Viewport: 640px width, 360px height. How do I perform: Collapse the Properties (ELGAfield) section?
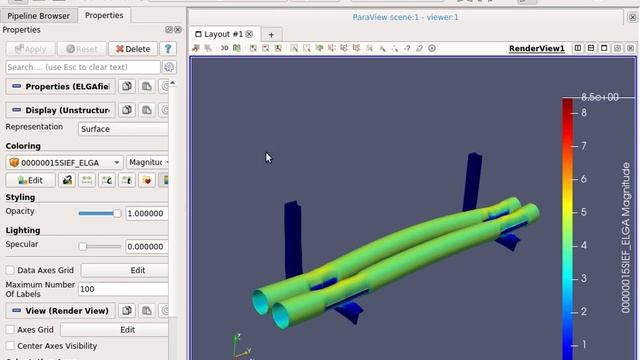61,86
